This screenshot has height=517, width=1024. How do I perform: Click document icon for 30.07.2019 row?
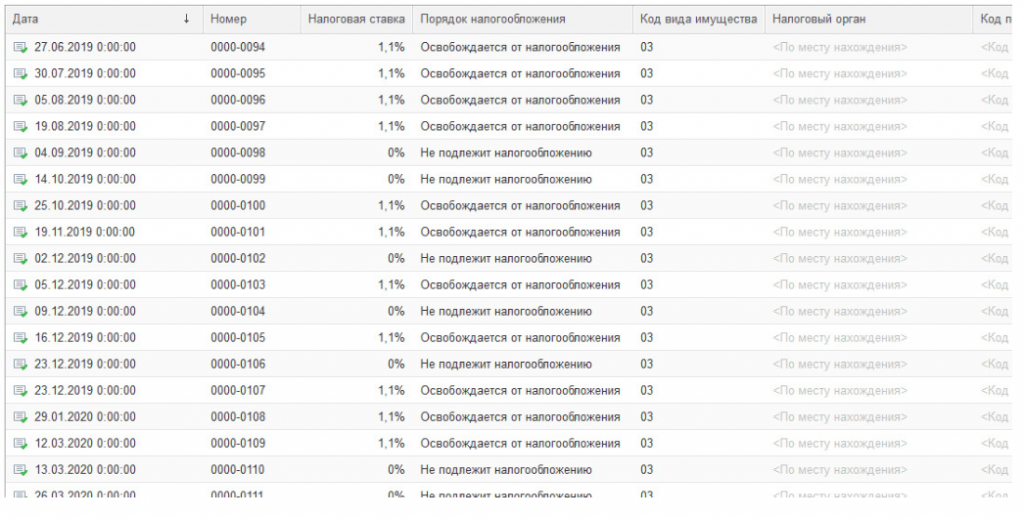[x=21, y=74]
